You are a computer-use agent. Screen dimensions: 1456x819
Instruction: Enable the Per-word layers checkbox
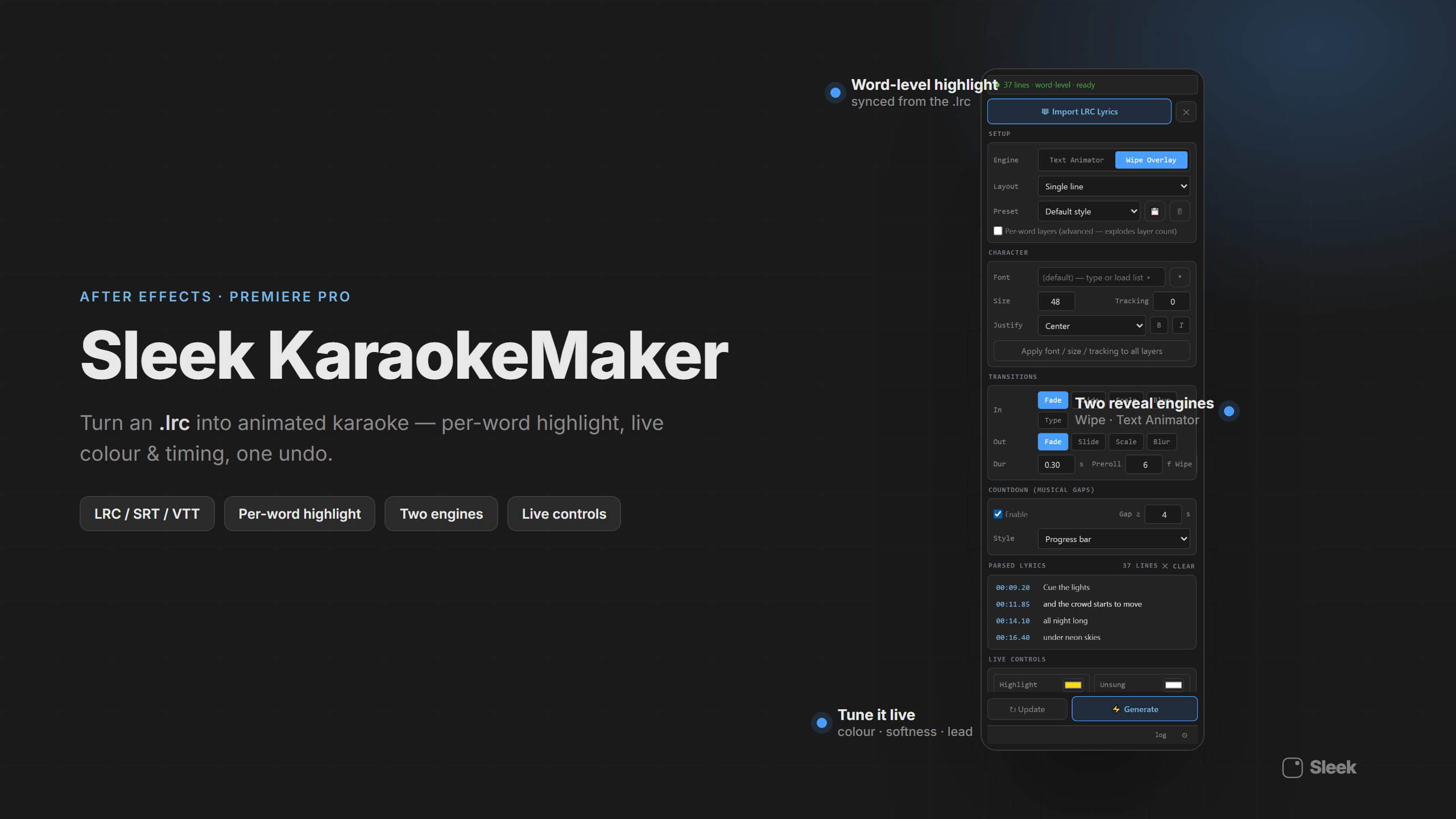(x=998, y=231)
